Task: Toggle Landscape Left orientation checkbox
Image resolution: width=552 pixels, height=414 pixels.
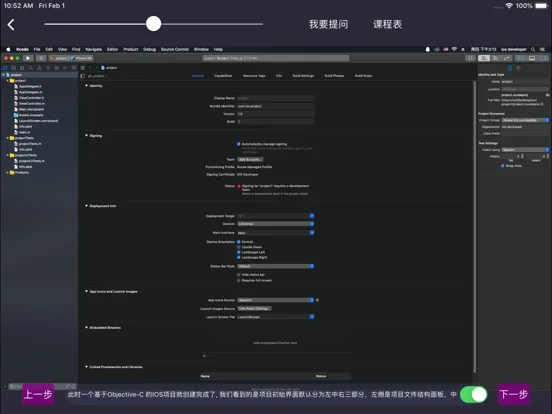Action: coord(239,252)
